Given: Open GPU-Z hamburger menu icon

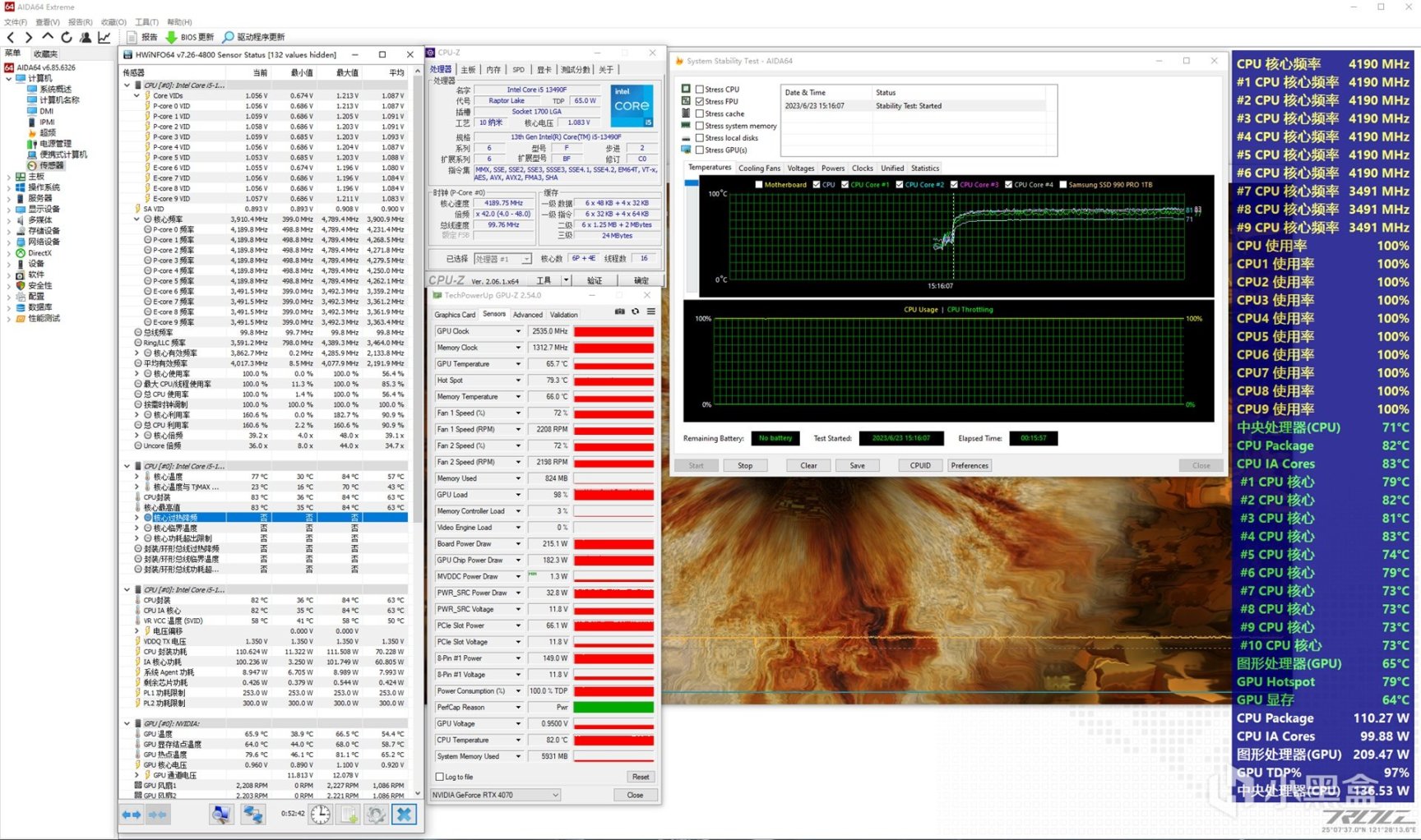Looking at the screenshot, I should click(650, 312).
